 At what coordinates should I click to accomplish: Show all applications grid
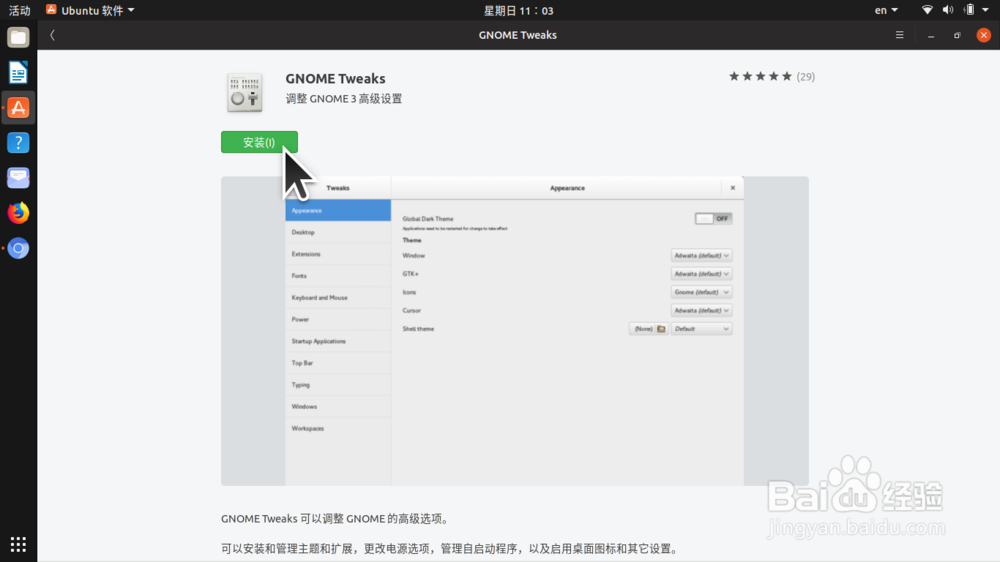(18, 544)
